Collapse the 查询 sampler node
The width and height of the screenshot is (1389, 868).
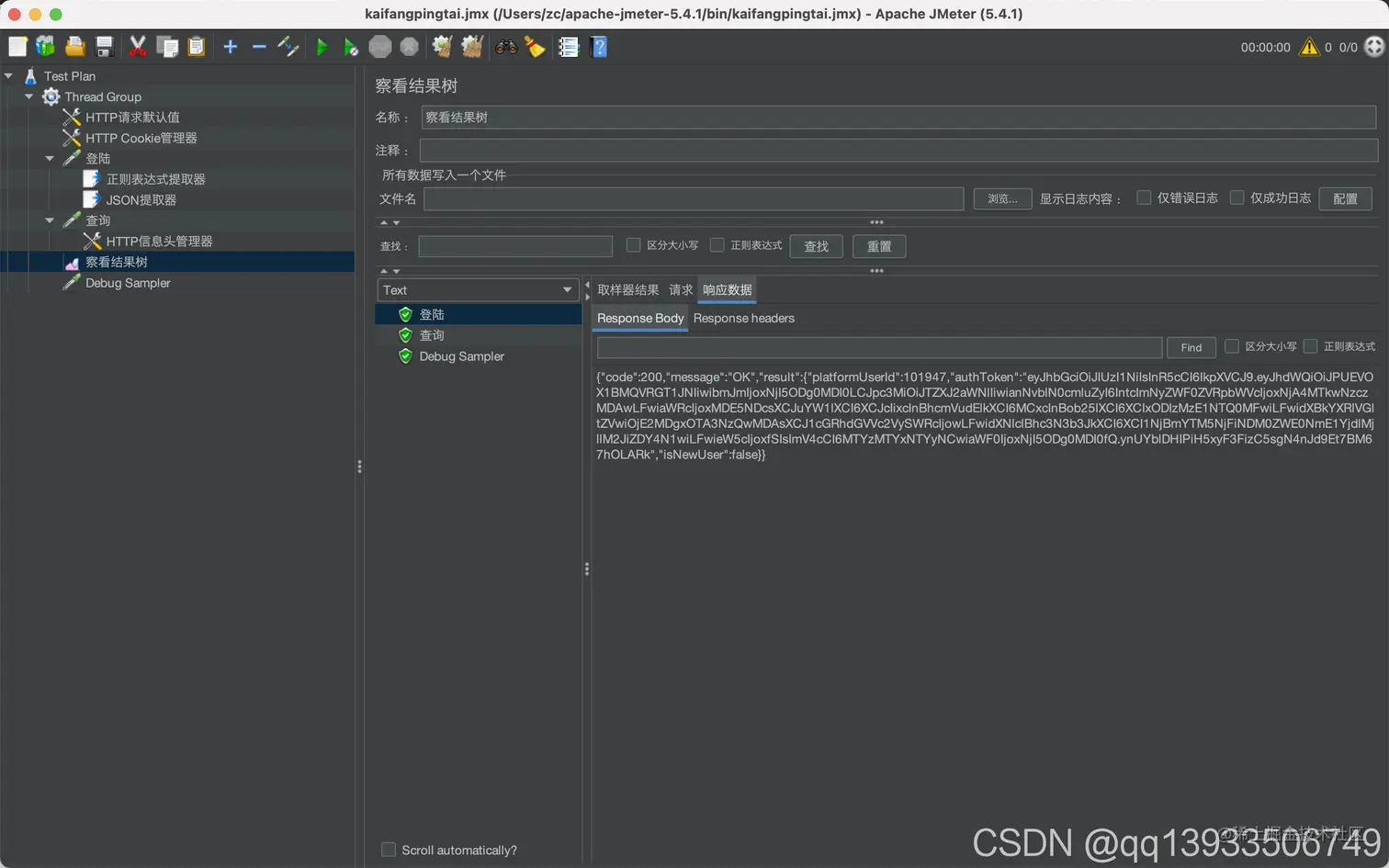(x=50, y=220)
